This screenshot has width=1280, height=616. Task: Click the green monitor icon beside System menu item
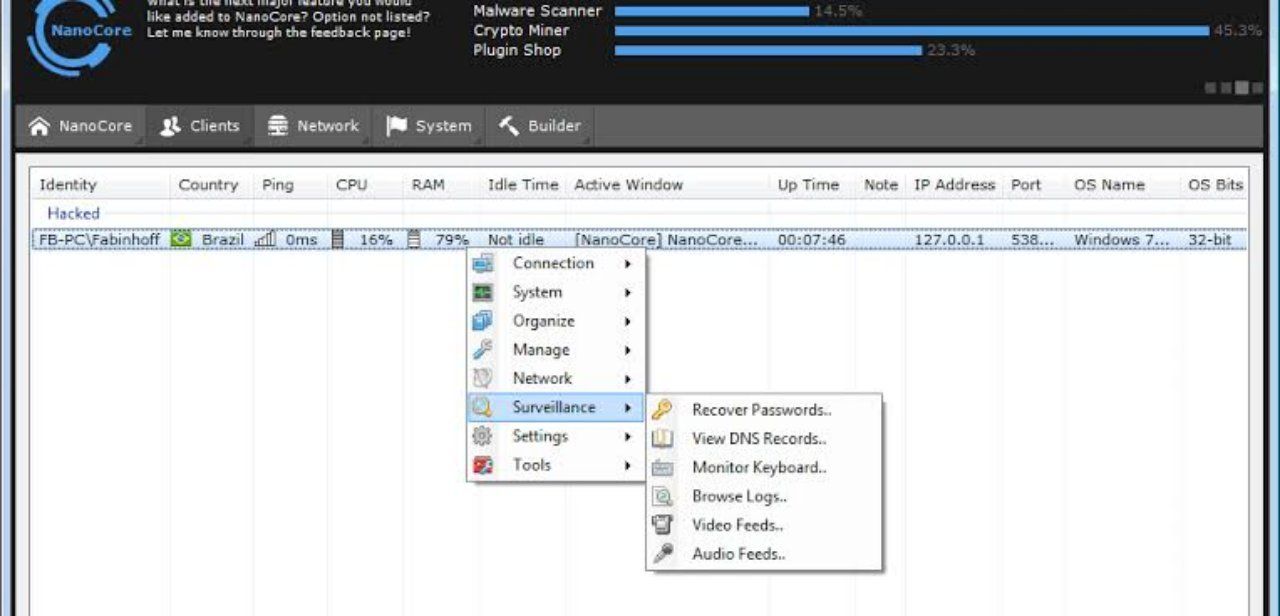coord(483,293)
